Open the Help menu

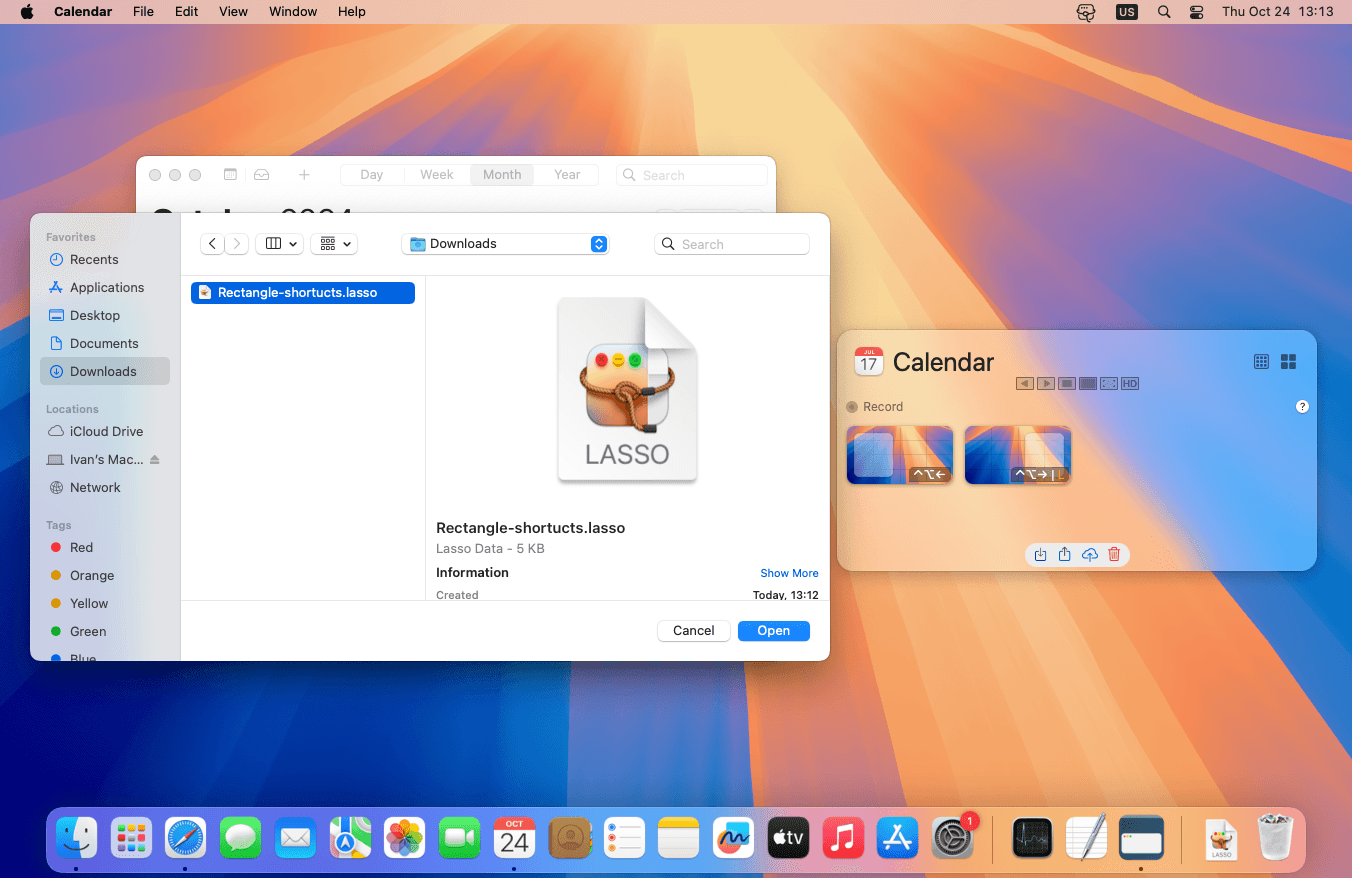tap(352, 12)
